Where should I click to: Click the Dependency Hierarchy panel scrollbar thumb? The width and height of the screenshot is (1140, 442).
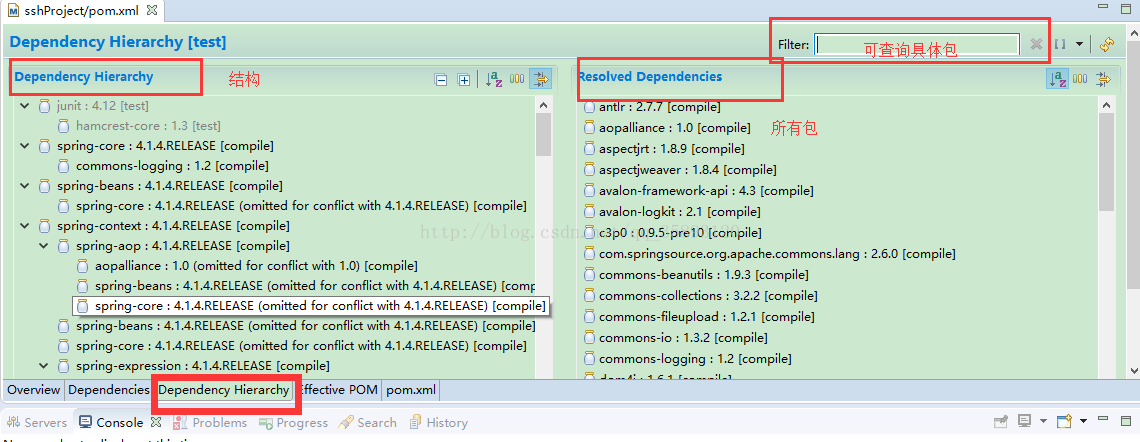pos(543,134)
